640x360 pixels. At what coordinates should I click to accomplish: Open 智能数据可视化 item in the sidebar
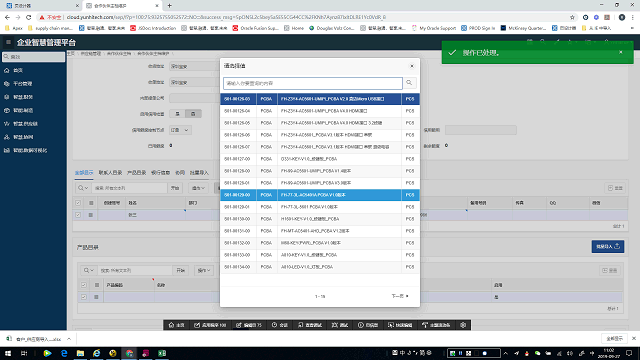click(x=30, y=151)
